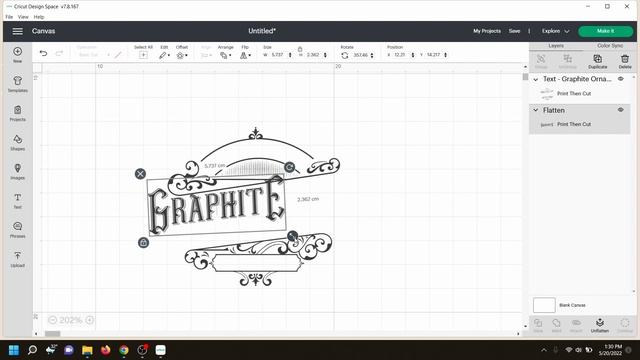Hide the Flatten layer
The height and width of the screenshot is (360, 640).
(x=621, y=110)
